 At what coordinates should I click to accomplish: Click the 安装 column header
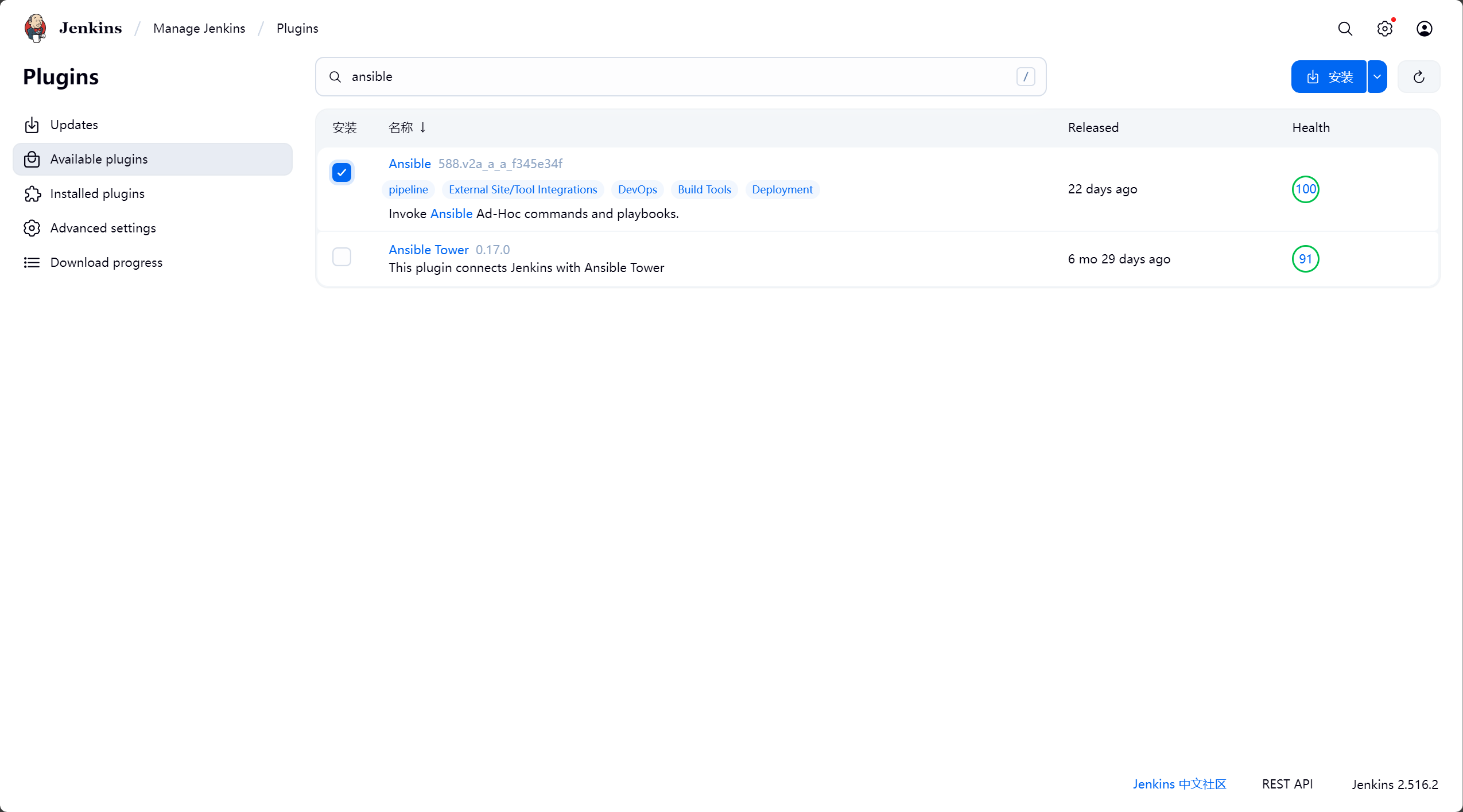click(x=345, y=127)
